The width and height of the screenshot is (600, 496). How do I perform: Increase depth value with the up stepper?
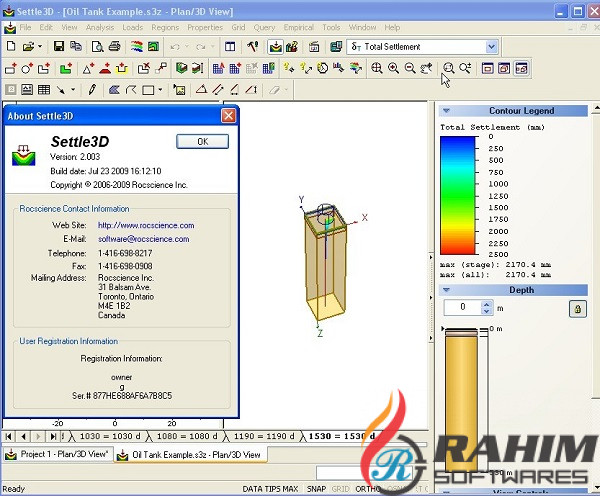(486, 305)
